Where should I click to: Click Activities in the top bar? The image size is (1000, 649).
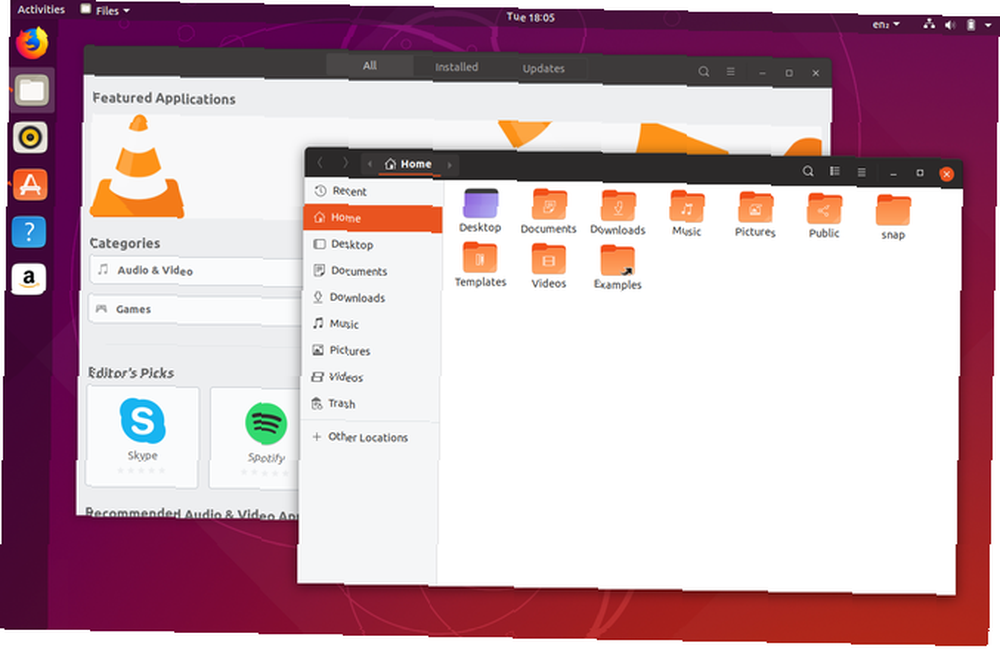coord(41,9)
